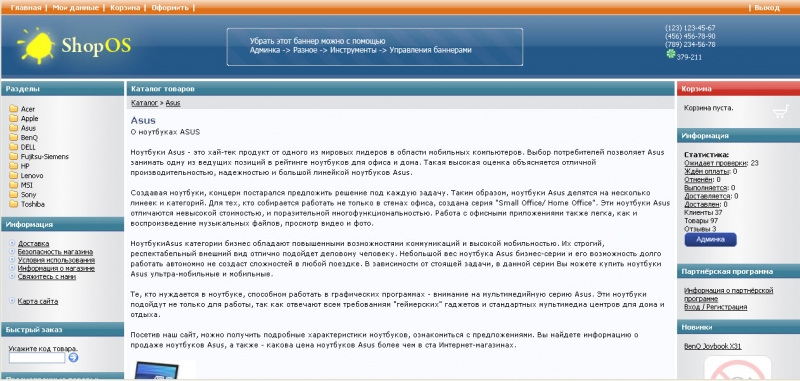Image resolution: width=800 pixels, height=381 pixels.
Task: Click the Корзина пуста text
Action: coord(709,108)
